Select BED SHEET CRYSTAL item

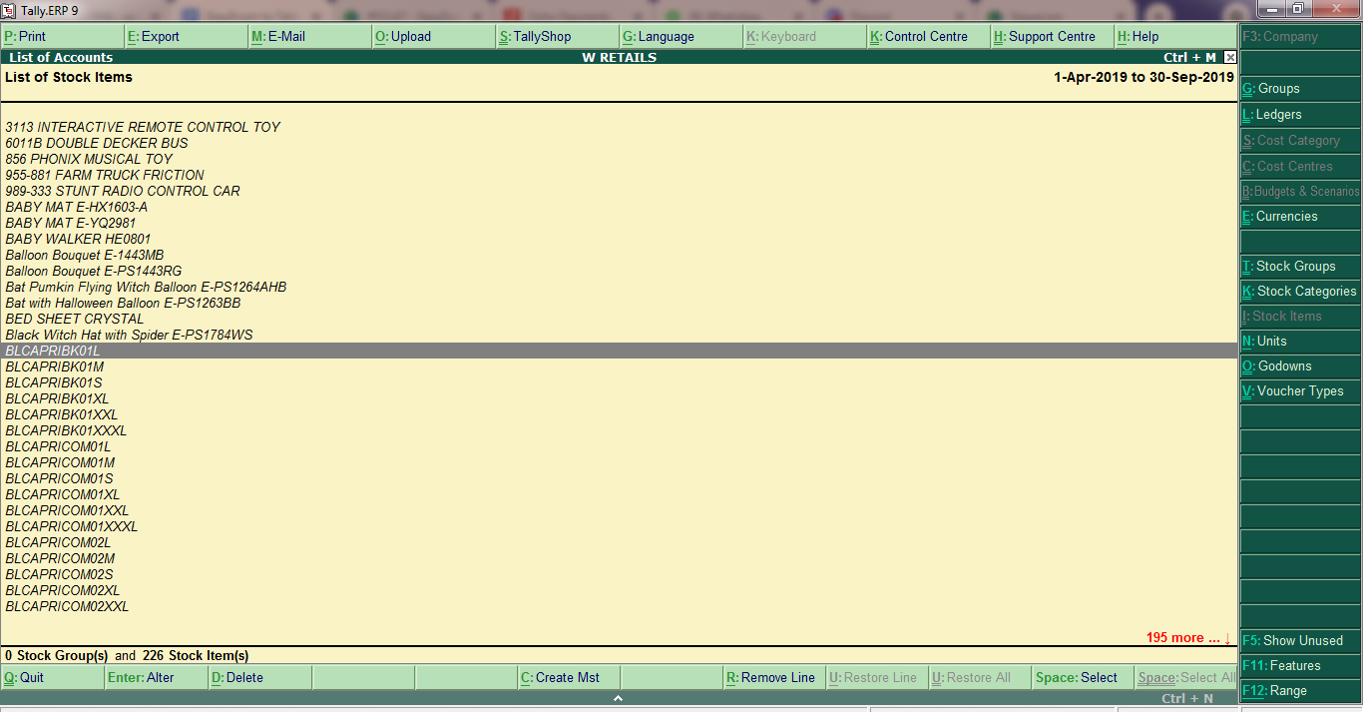click(75, 319)
